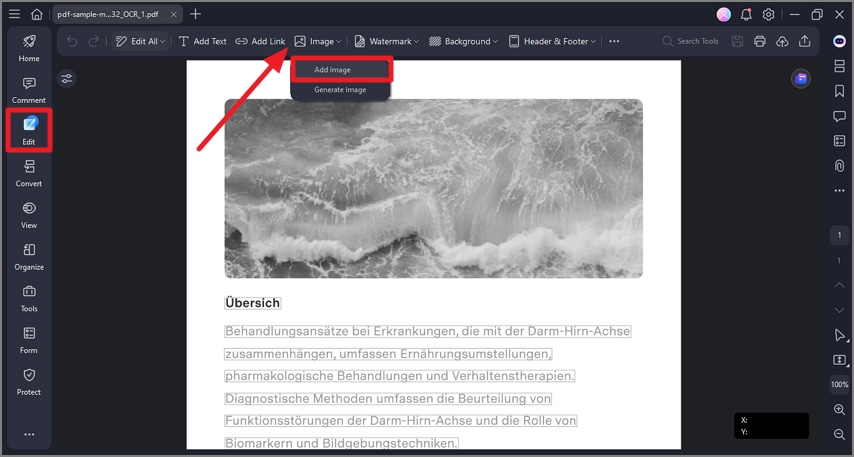
Task: Open Form tools in sidebar
Action: 29,340
